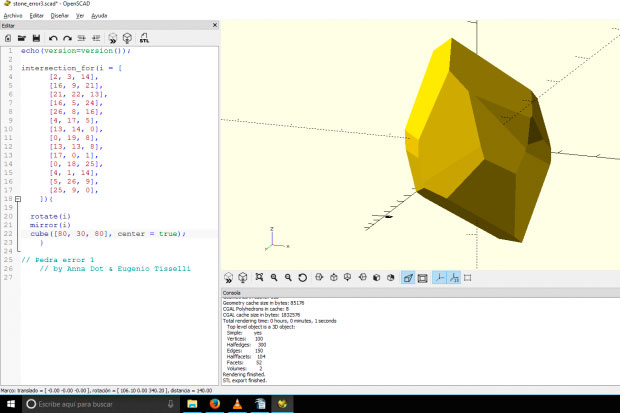Click Render icon in the viewport toolbar

pyautogui.click(x=243, y=277)
